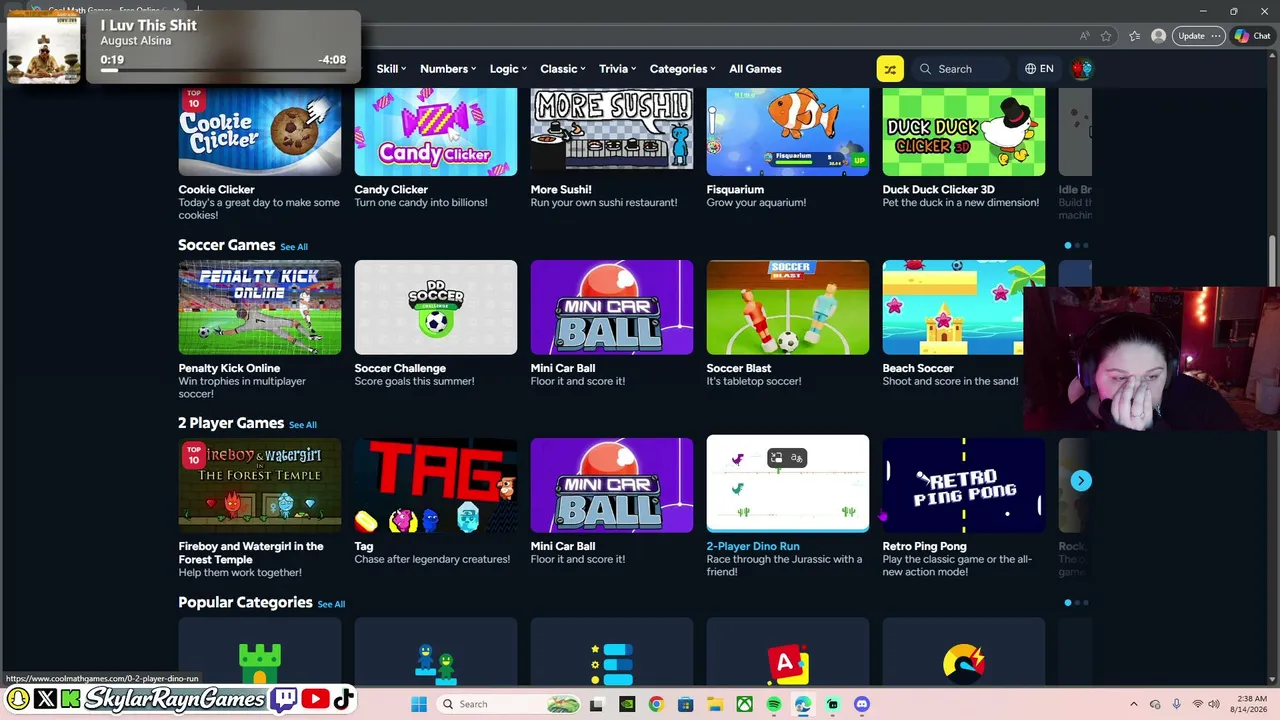Click the picture-in-picture icon on Dino Run thumbnail
The image size is (1280, 720).
pos(776,458)
